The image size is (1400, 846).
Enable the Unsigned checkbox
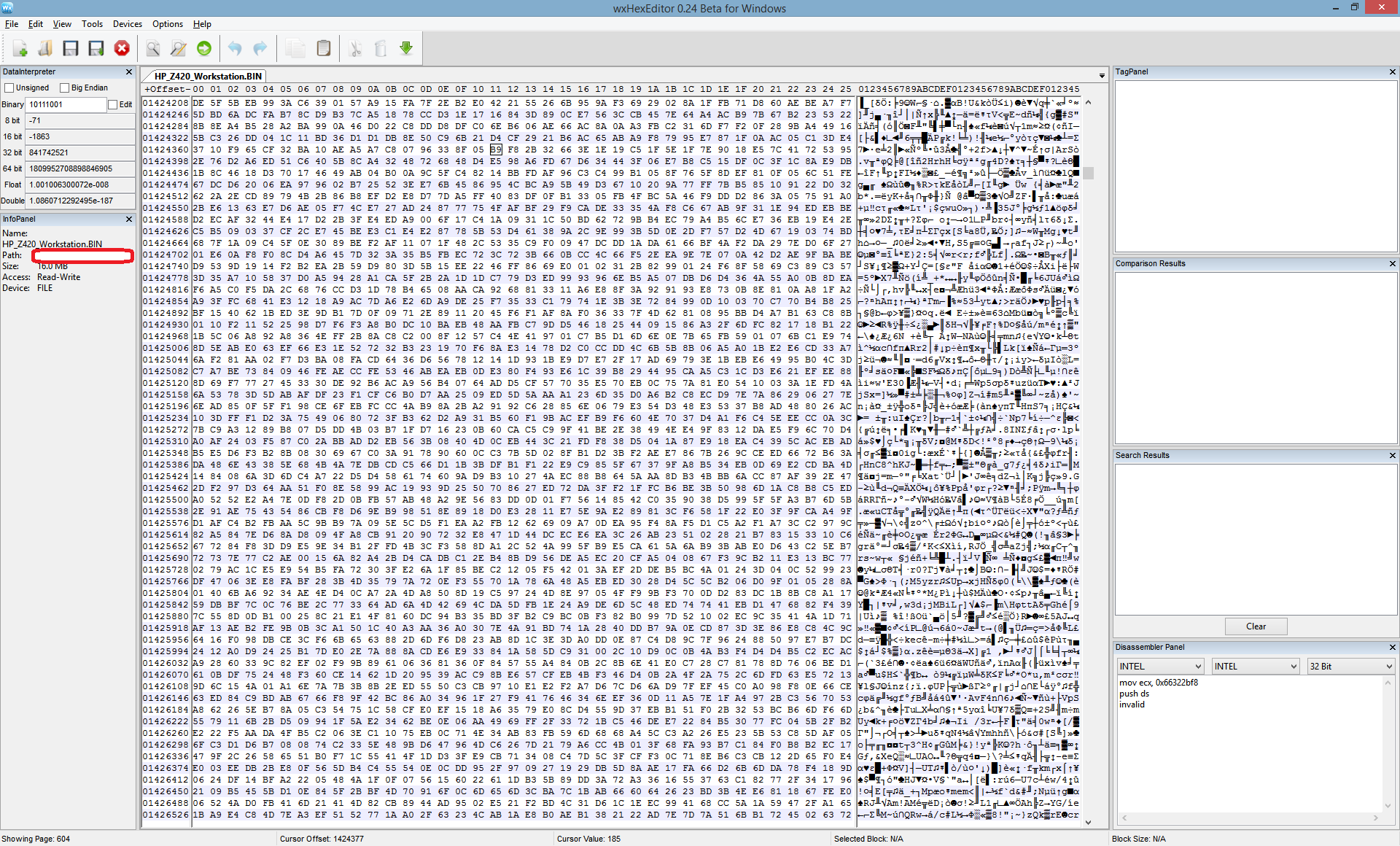[9, 88]
